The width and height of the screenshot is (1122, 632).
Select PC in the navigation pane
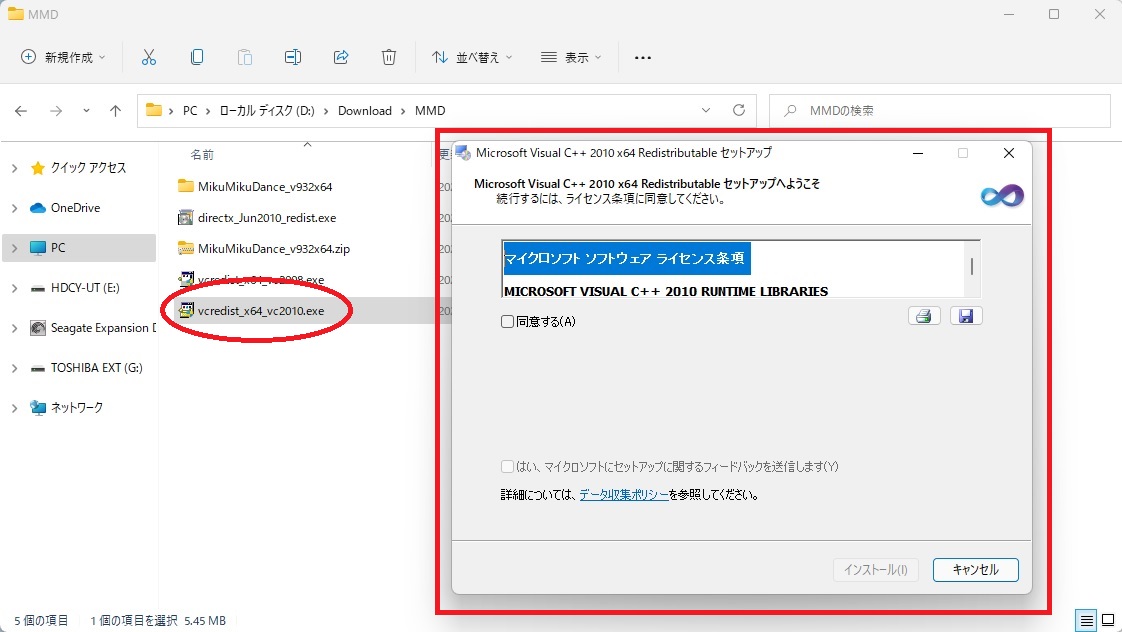58,248
